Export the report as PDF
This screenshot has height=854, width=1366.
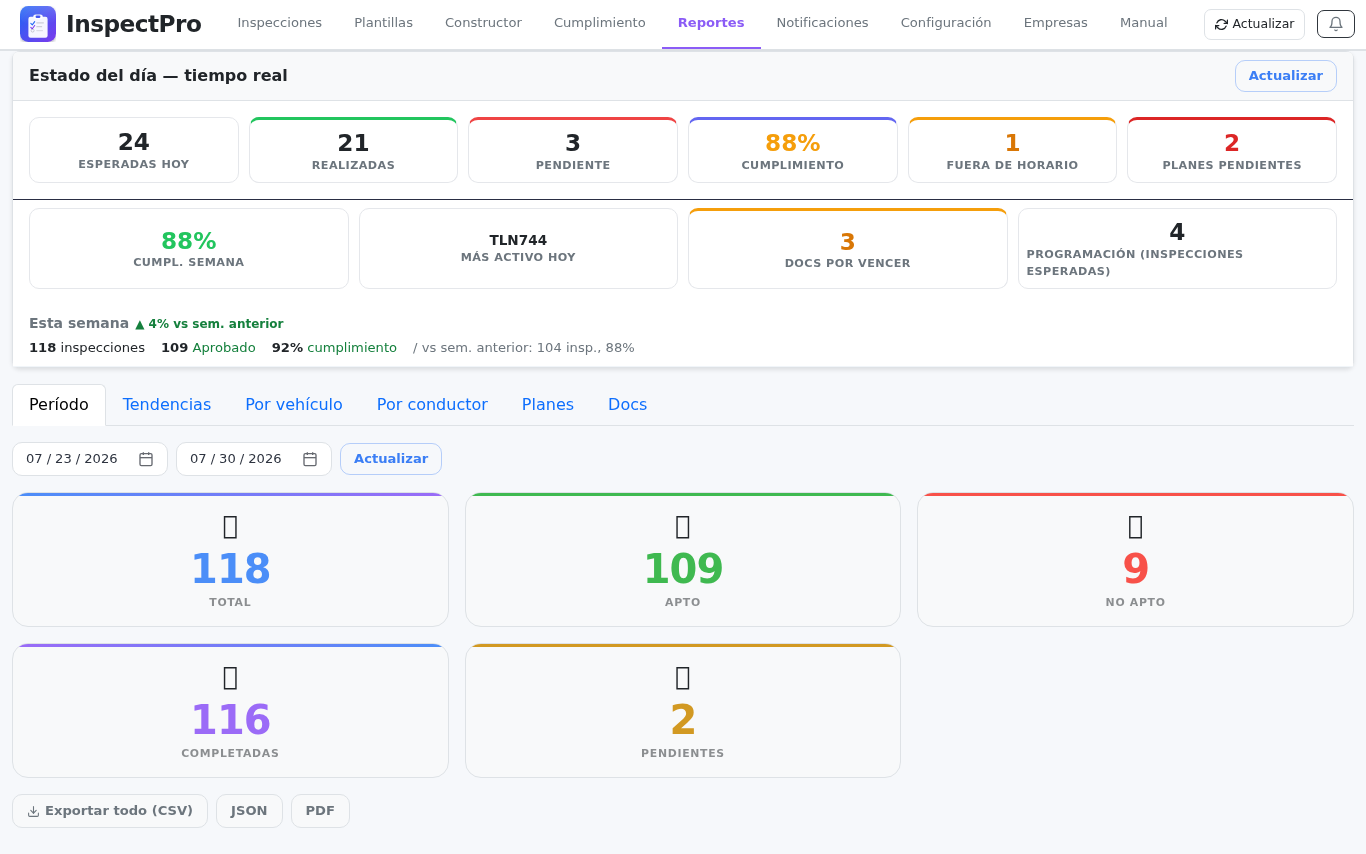click(x=320, y=811)
